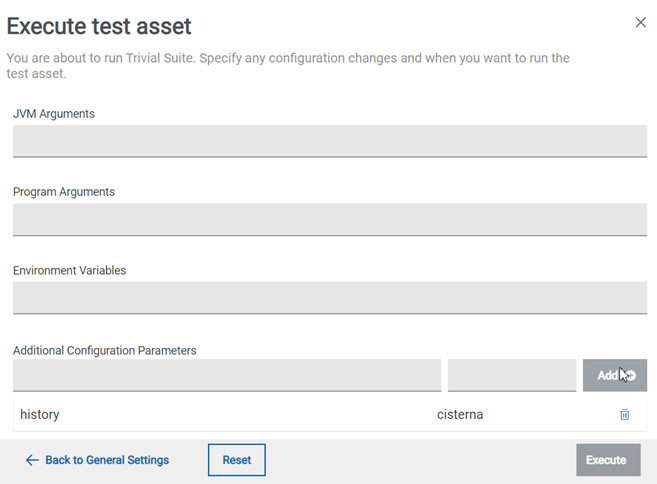The image size is (657, 484).
Task: Click the Environment Variables label
Action: (x=69, y=270)
